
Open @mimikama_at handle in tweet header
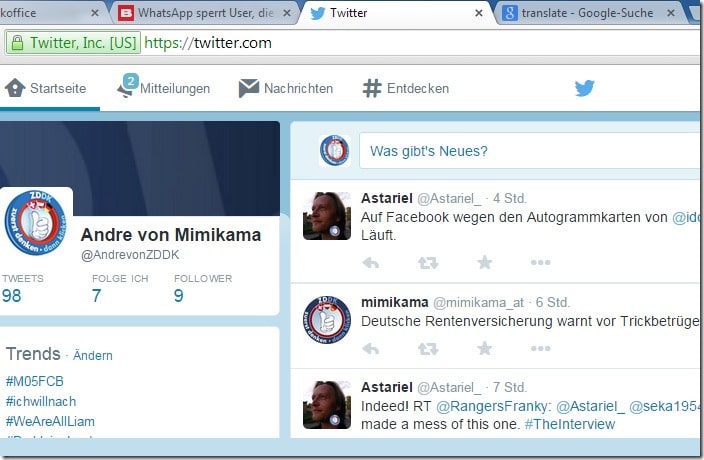click(478, 303)
